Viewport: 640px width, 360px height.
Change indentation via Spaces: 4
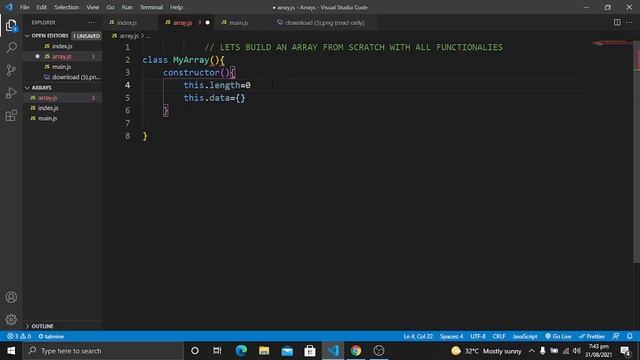click(451, 336)
